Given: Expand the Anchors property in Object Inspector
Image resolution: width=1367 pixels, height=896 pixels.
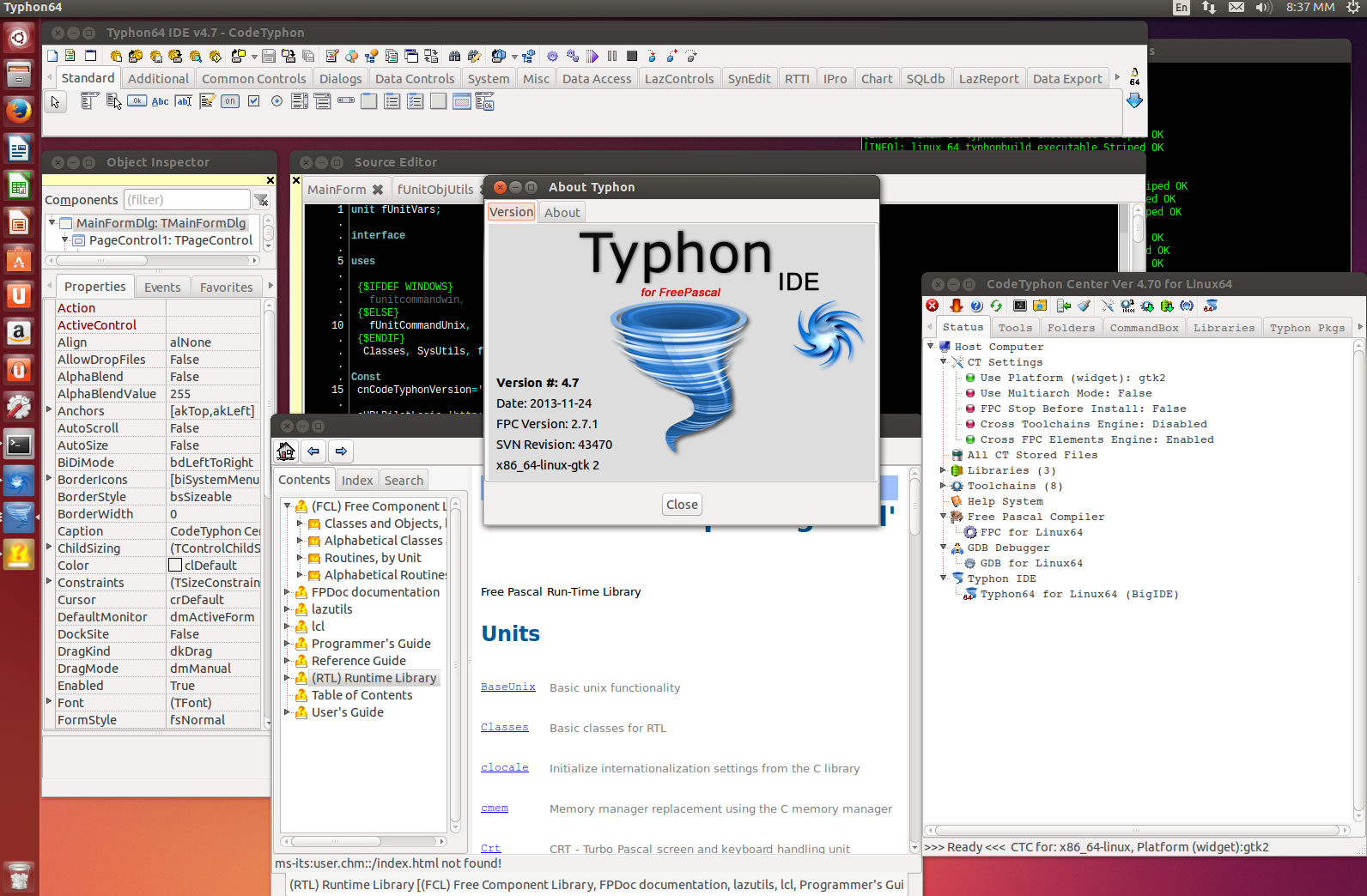Looking at the screenshot, I should (49, 409).
